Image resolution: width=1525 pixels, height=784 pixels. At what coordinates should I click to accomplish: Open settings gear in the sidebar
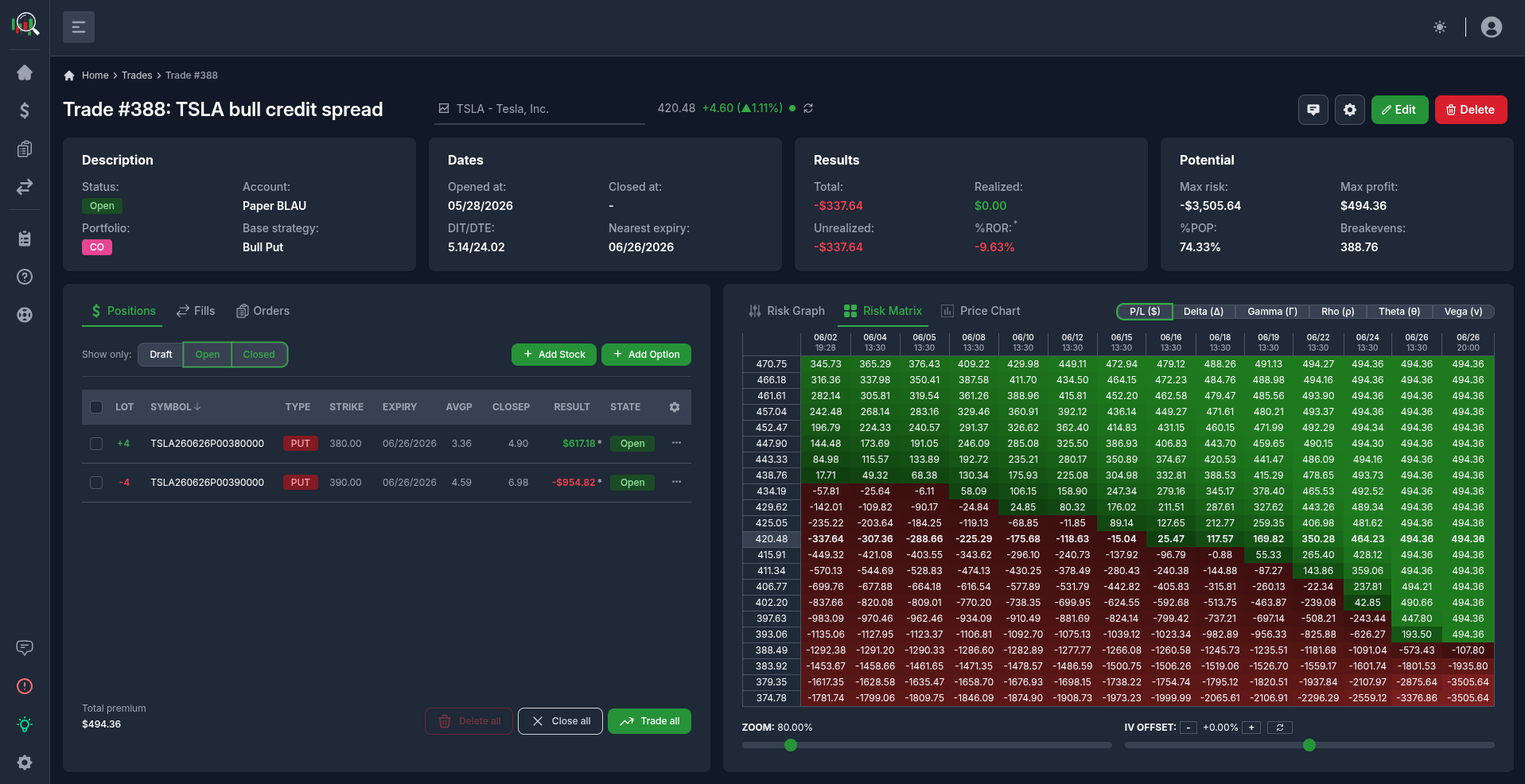25,763
